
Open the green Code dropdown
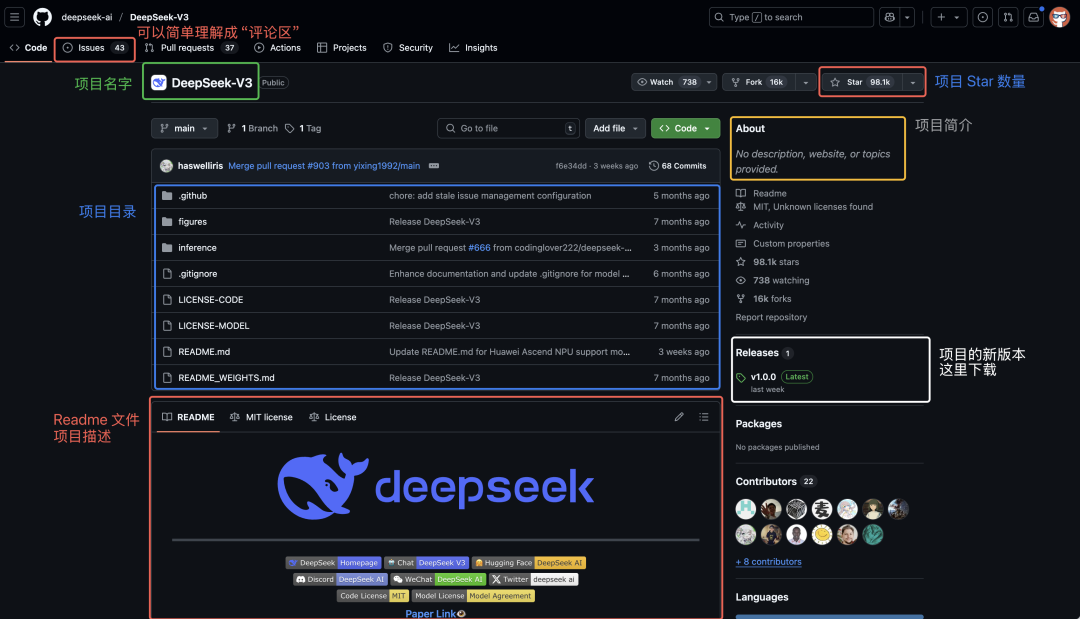pos(685,128)
